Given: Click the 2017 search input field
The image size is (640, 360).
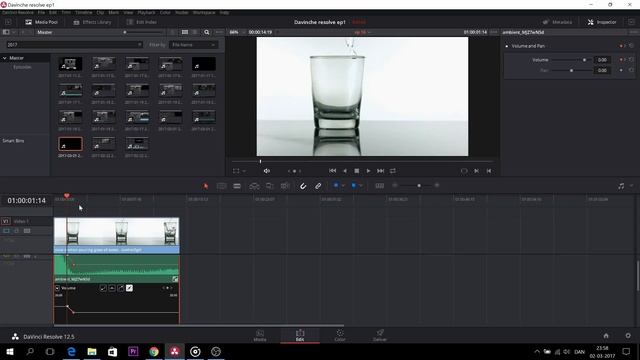Looking at the screenshot, I should 74,44.
